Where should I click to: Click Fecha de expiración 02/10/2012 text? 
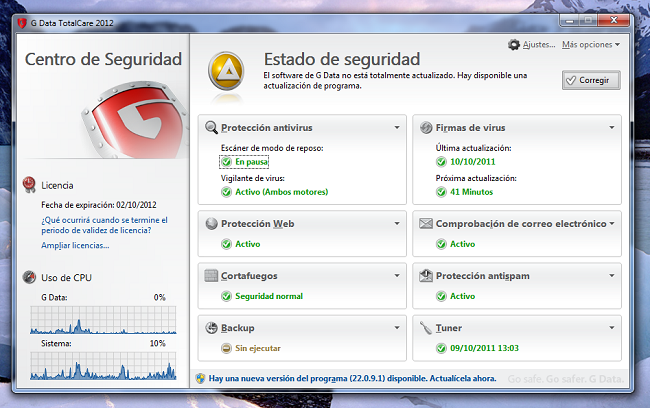[x=99, y=205]
